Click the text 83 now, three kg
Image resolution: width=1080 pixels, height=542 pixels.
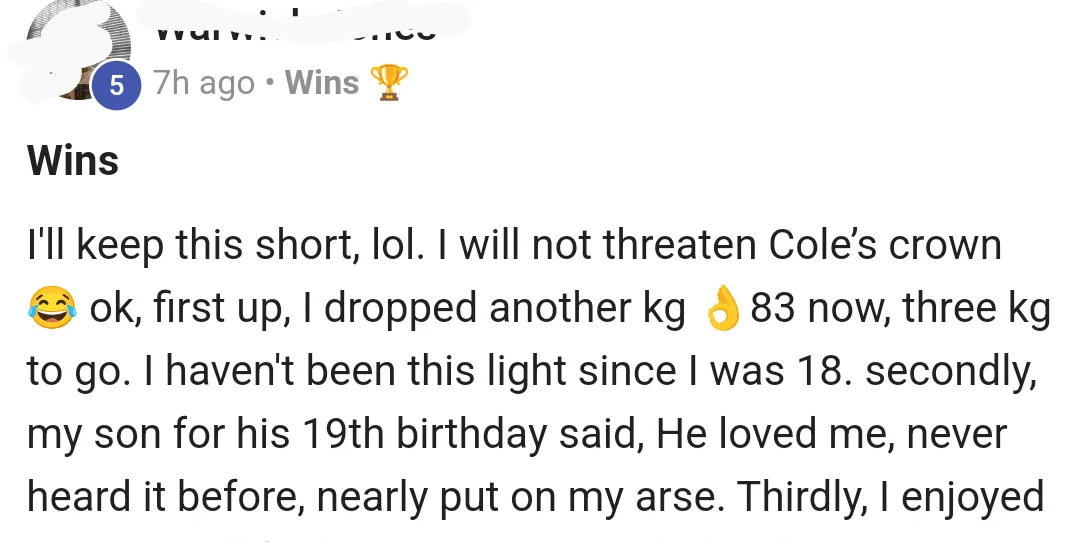[900, 309]
